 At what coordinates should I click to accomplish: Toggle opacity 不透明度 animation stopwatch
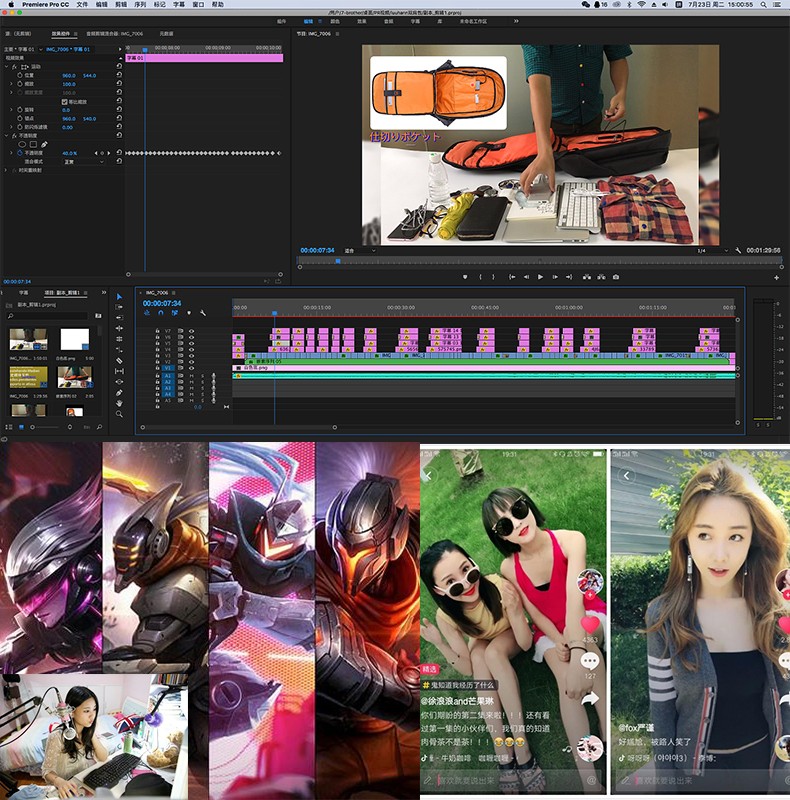20,153
